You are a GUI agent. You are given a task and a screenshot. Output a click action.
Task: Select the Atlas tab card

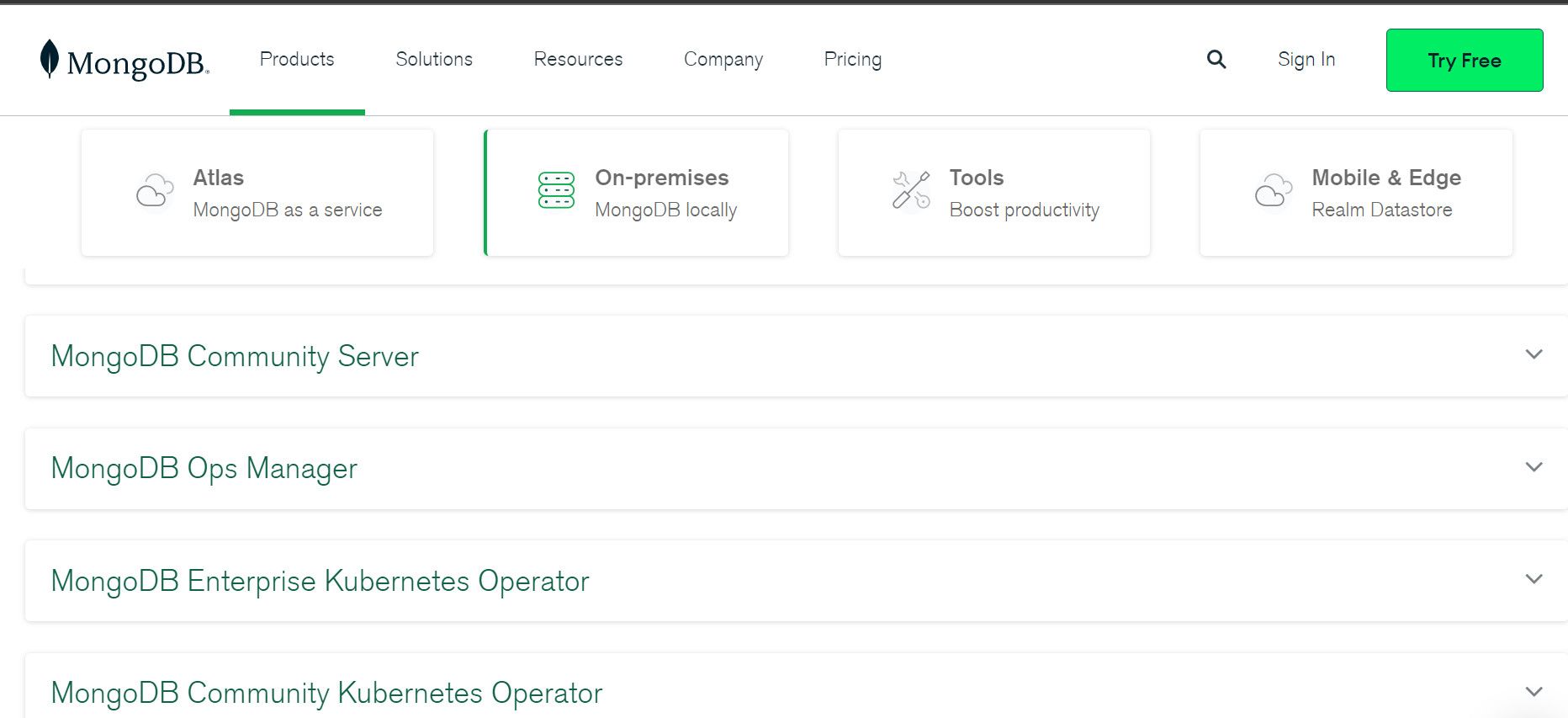[x=257, y=193]
